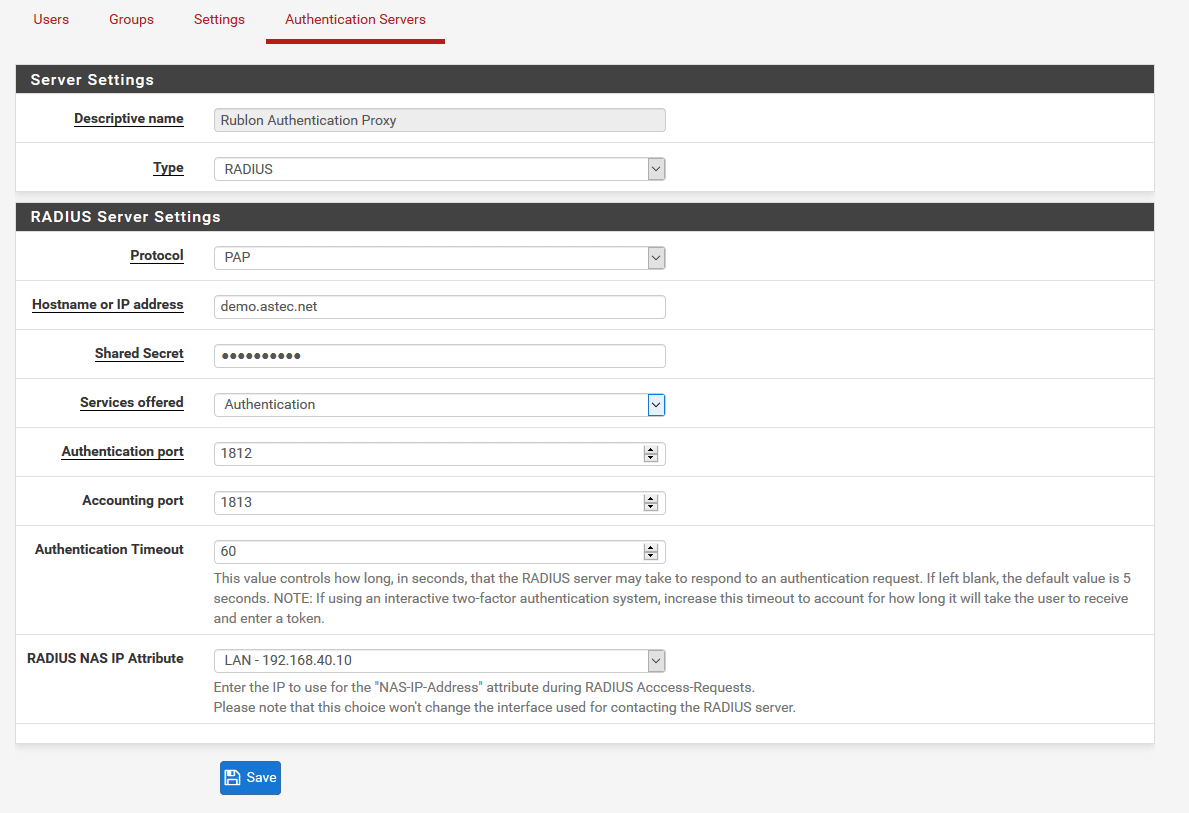The height and width of the screenshot is (813, 1189).
Task: Select the Authentication Servers tab
Action: [355, 19]
